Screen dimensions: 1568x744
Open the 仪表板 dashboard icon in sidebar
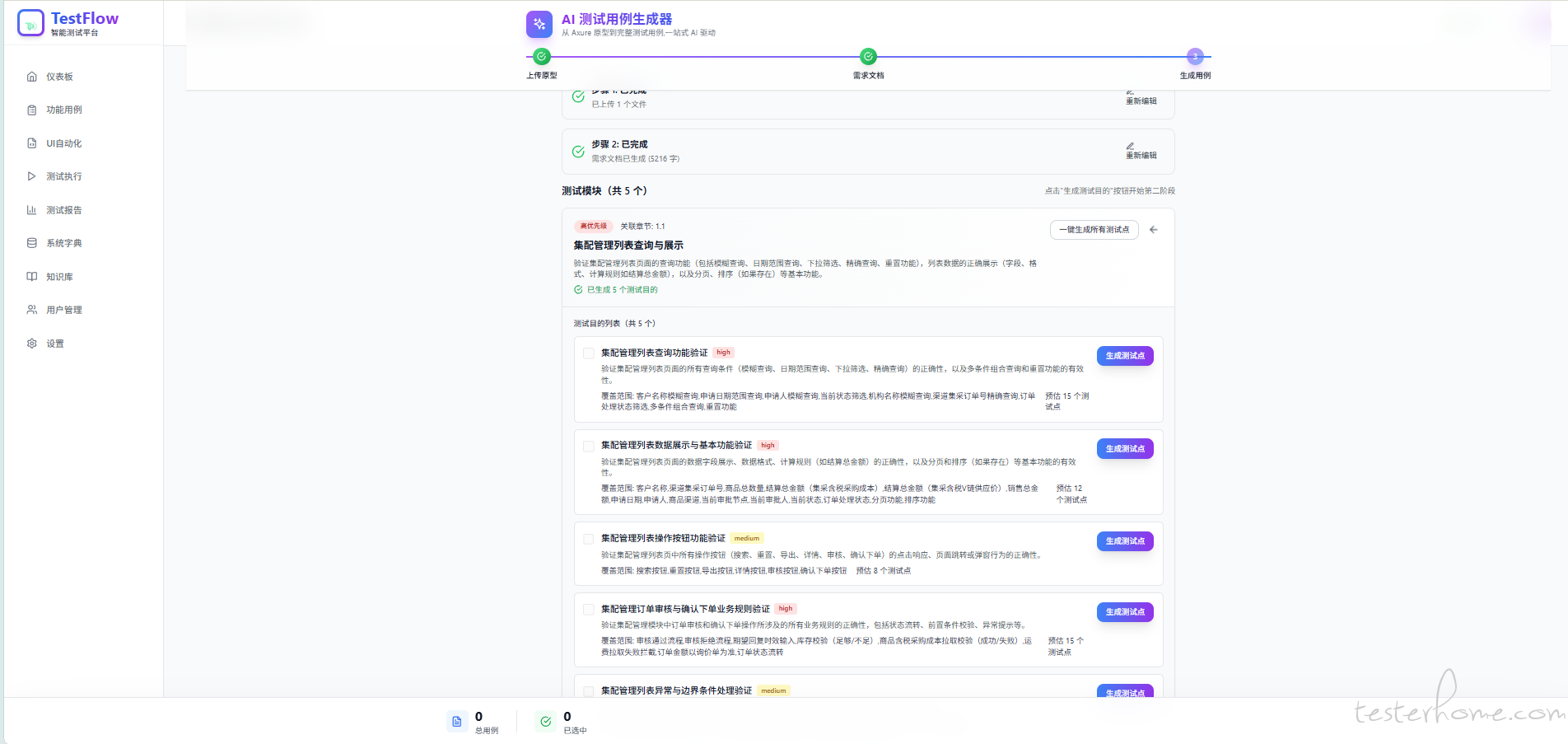[32, 77]
